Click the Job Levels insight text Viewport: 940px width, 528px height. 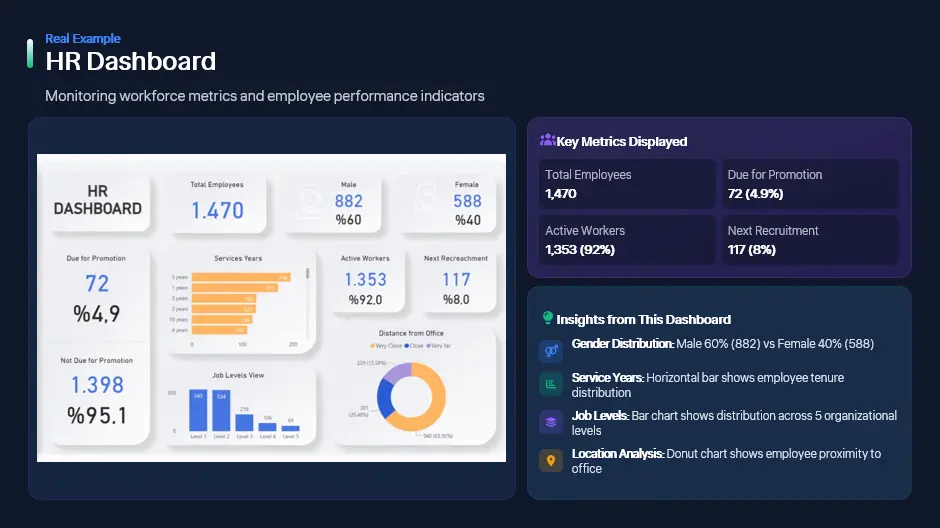point(734,423)
